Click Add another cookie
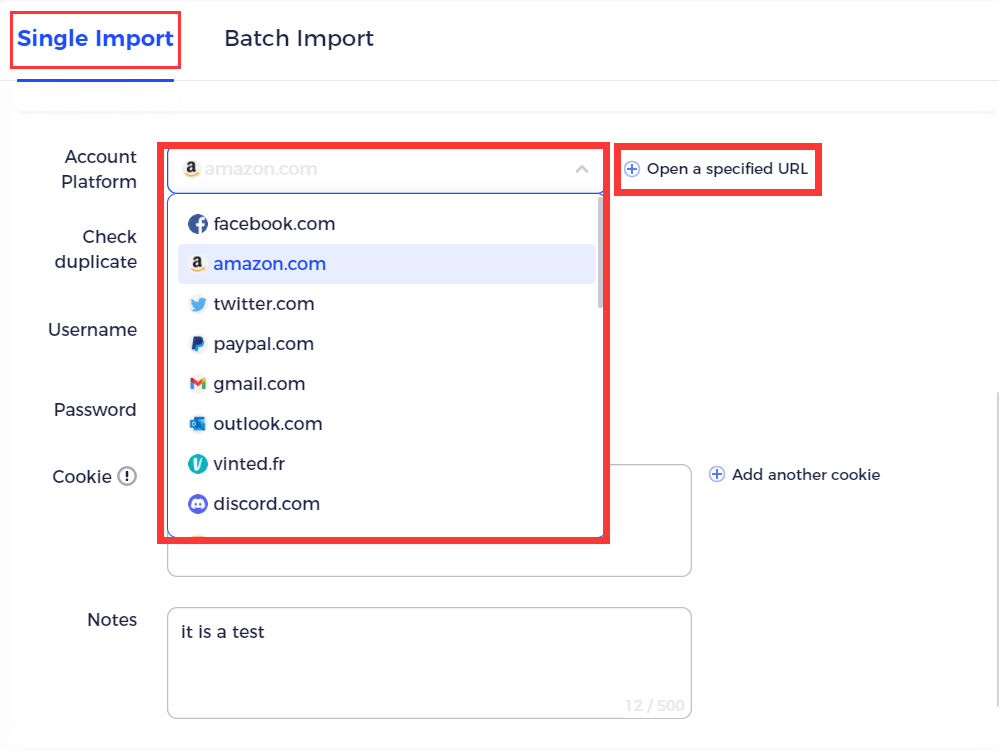Image resolution: width=999 pixels, height=750 pixels. (x=805, y=474)
